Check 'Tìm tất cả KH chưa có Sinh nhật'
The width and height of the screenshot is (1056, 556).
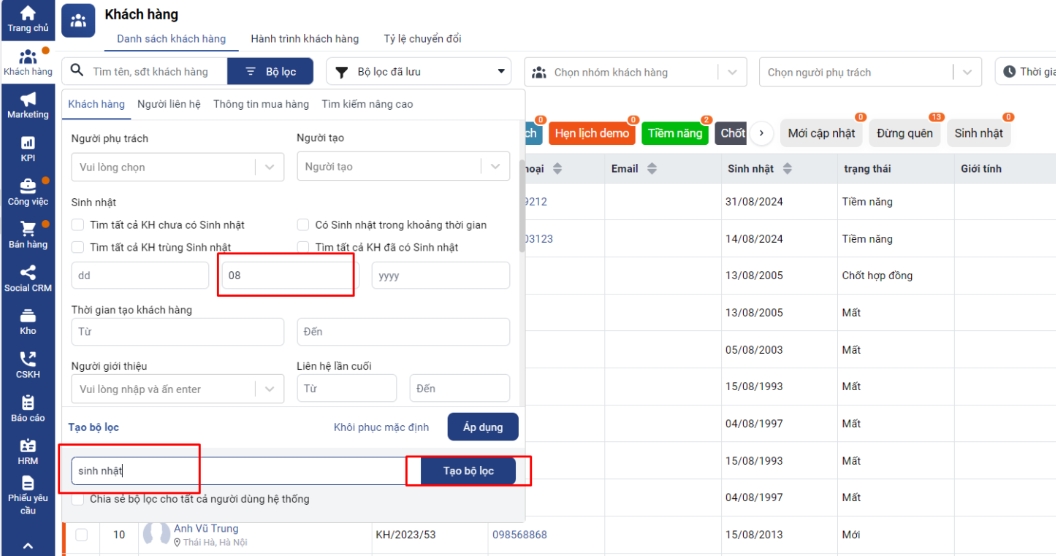click(x=78, y=225)
